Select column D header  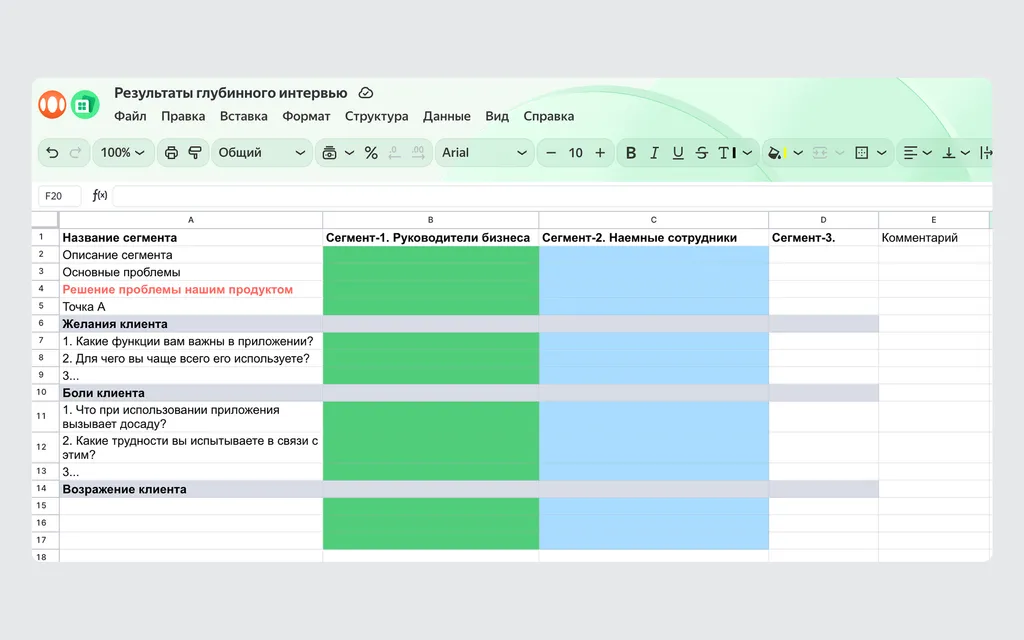pos(823,220)
